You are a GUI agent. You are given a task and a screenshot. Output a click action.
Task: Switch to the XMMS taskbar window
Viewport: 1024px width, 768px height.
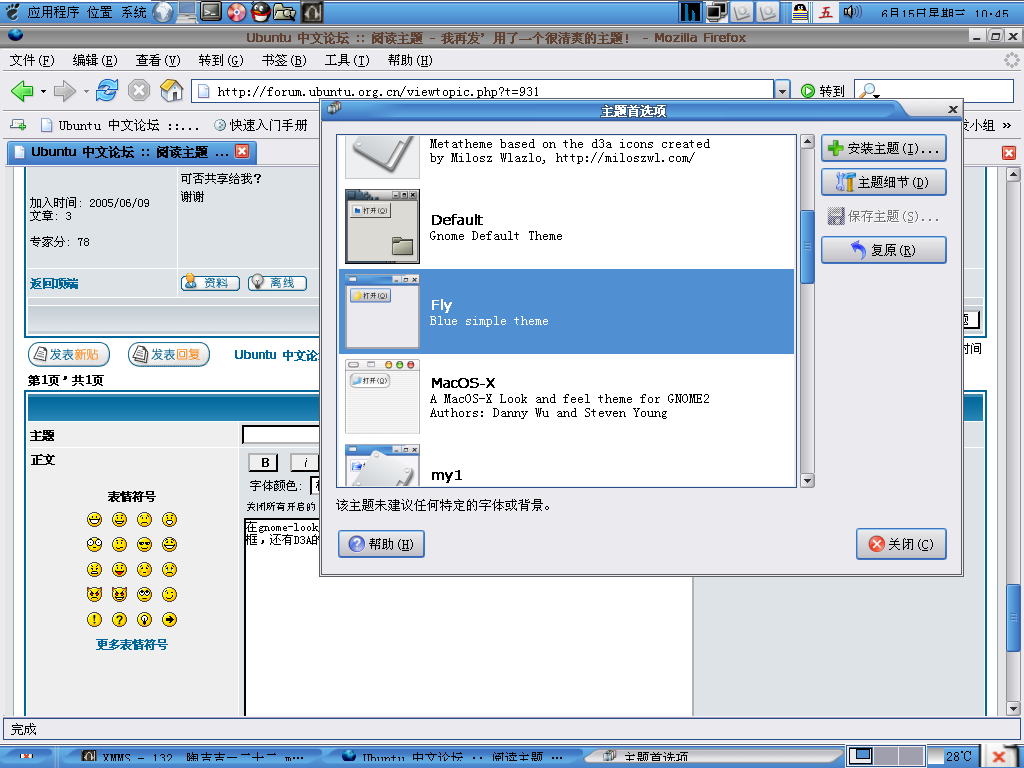191,757
